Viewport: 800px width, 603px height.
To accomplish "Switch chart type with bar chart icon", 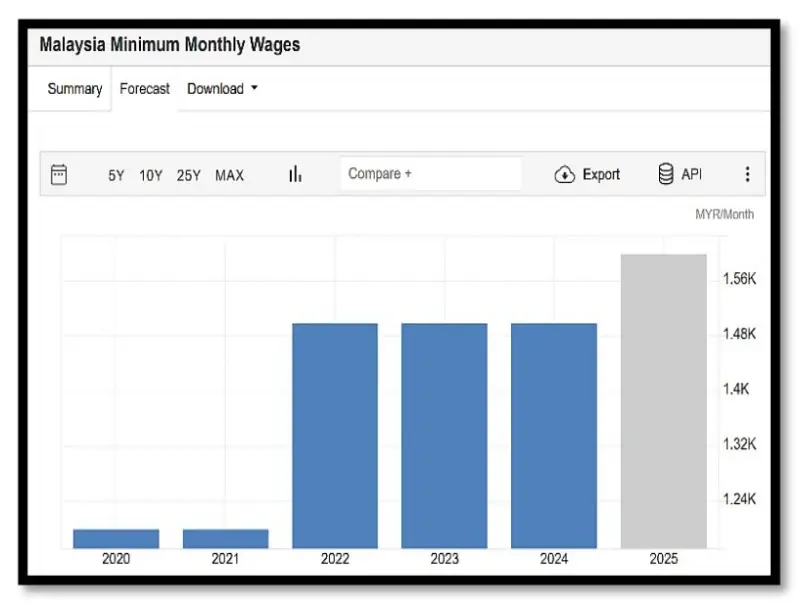I will 295,174.
